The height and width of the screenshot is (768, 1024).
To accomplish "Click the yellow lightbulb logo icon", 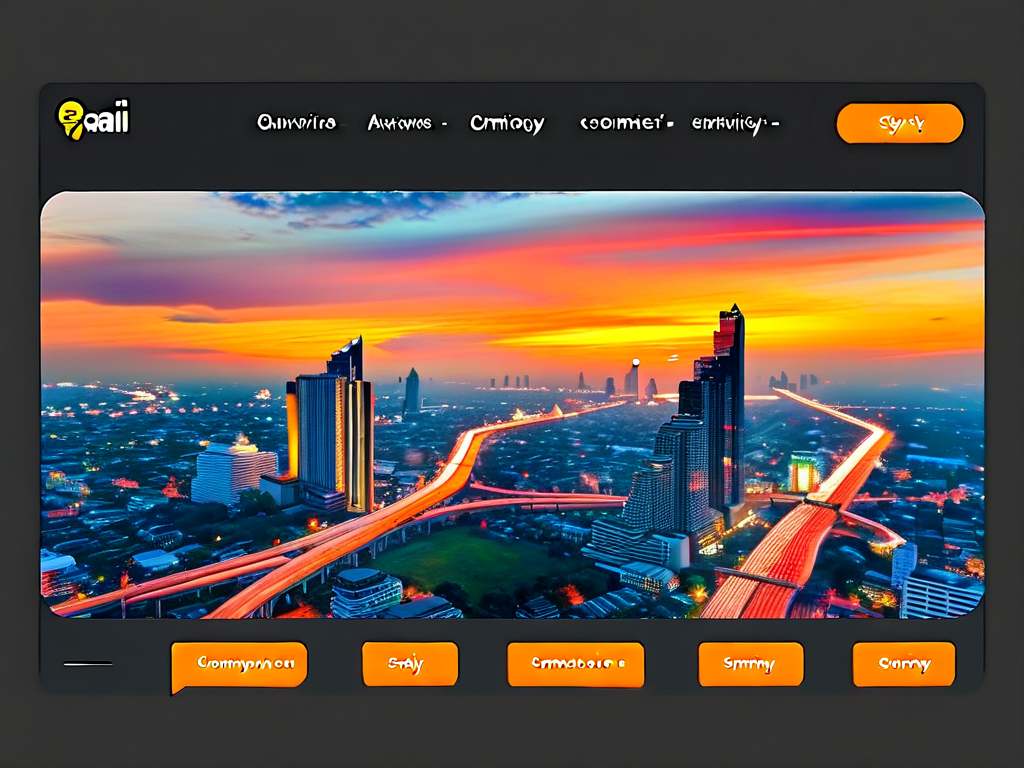I will 71,120.
